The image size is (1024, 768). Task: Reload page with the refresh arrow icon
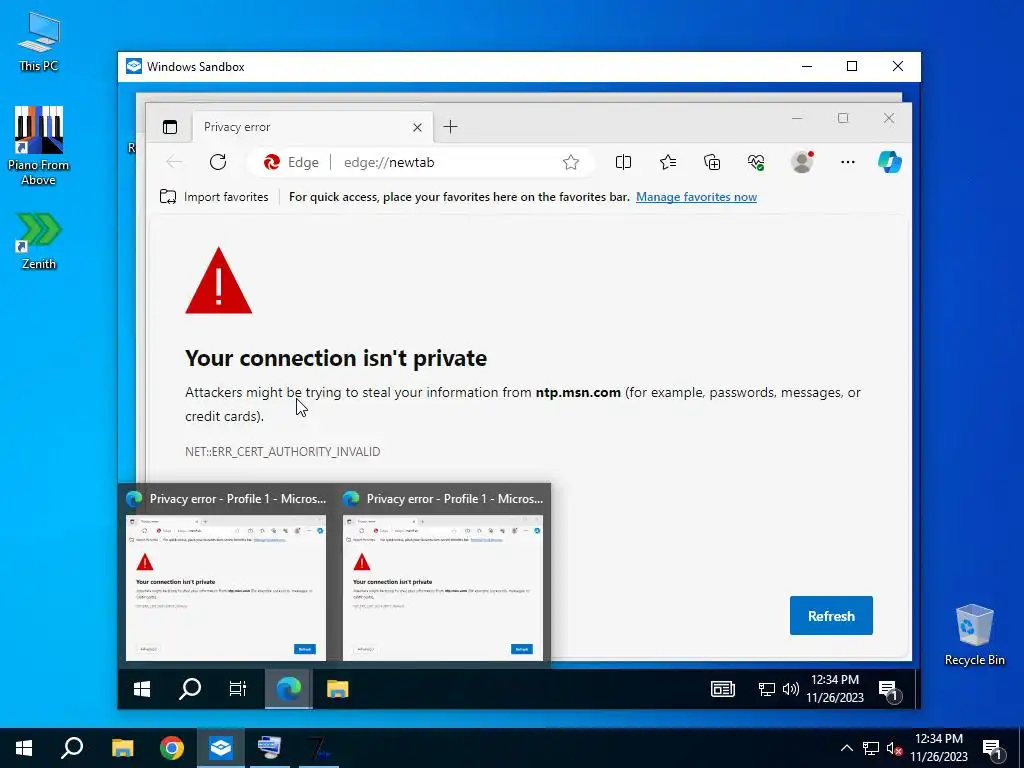pyautogui.click(x=218, y=162)
